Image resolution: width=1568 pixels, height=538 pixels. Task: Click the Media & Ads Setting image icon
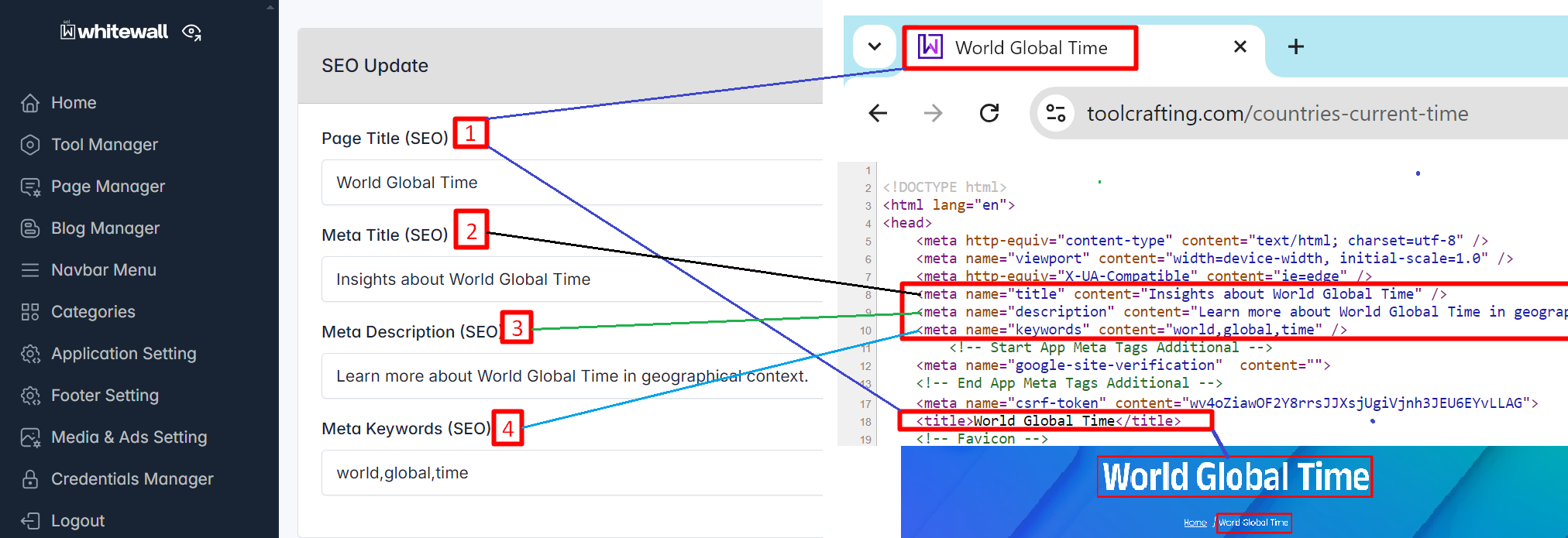click(30, 437)
